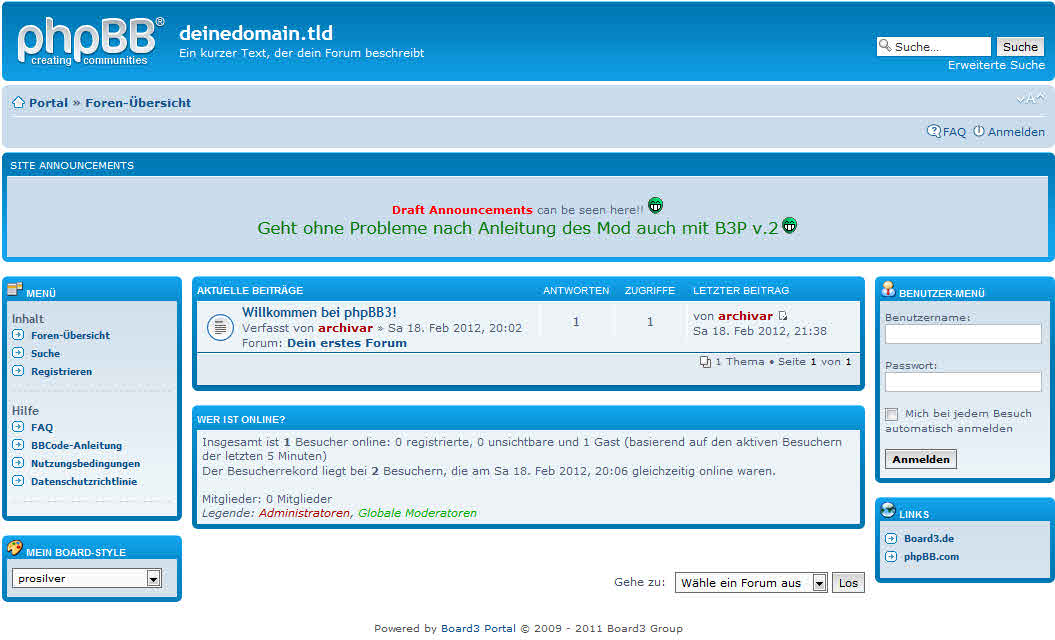
Task: Click the phpBB logo image
Action: tap(90, 42)
